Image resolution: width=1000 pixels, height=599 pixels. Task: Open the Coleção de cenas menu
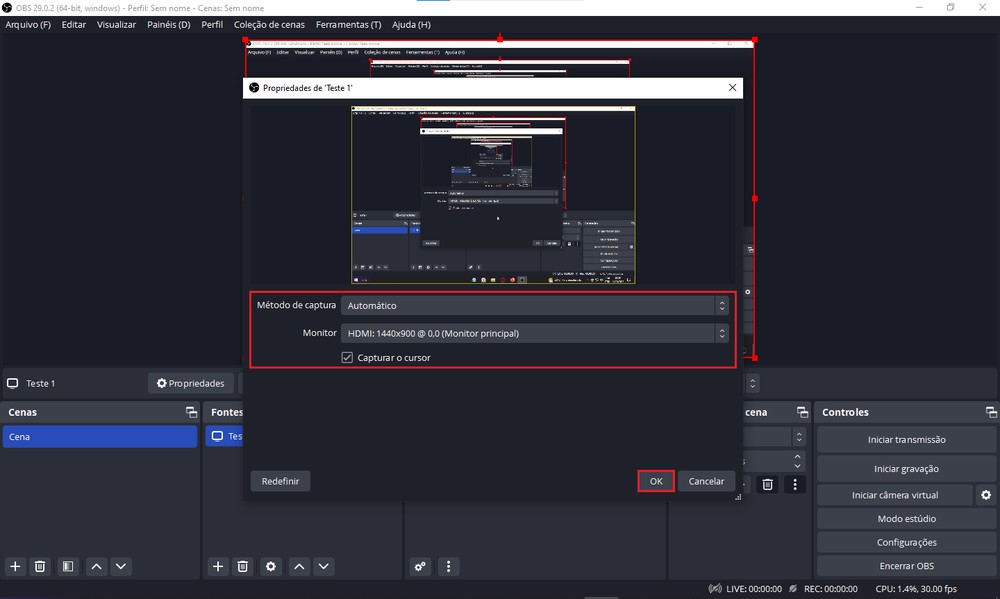pos(269,24)
